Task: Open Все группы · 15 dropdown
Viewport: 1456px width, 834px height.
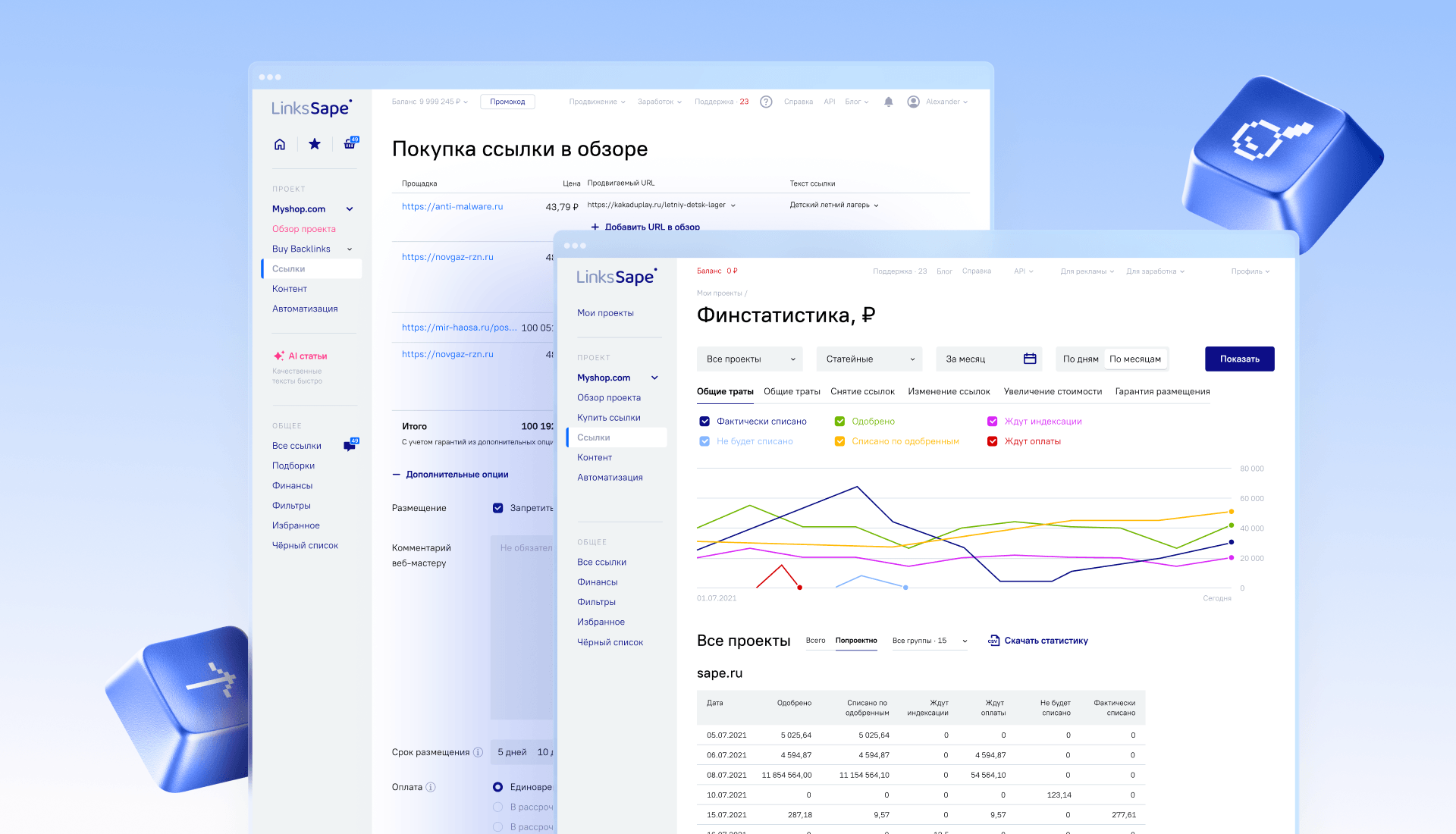Action: click(929, 641)
